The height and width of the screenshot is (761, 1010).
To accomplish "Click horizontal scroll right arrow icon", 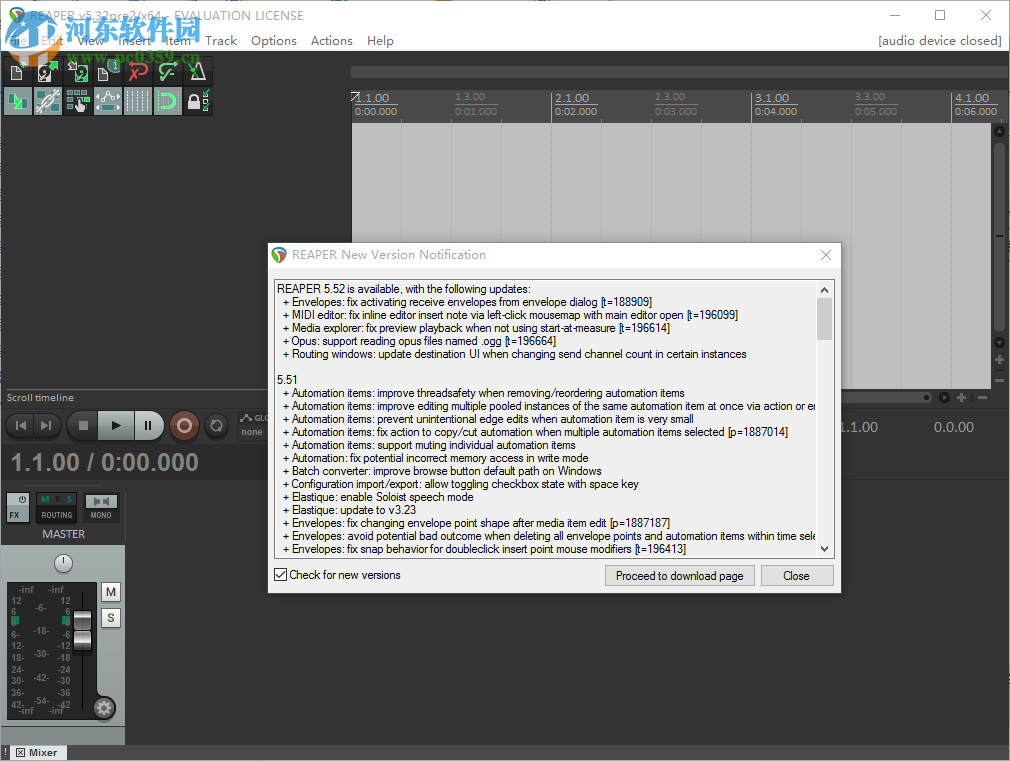I will (944, 398).
